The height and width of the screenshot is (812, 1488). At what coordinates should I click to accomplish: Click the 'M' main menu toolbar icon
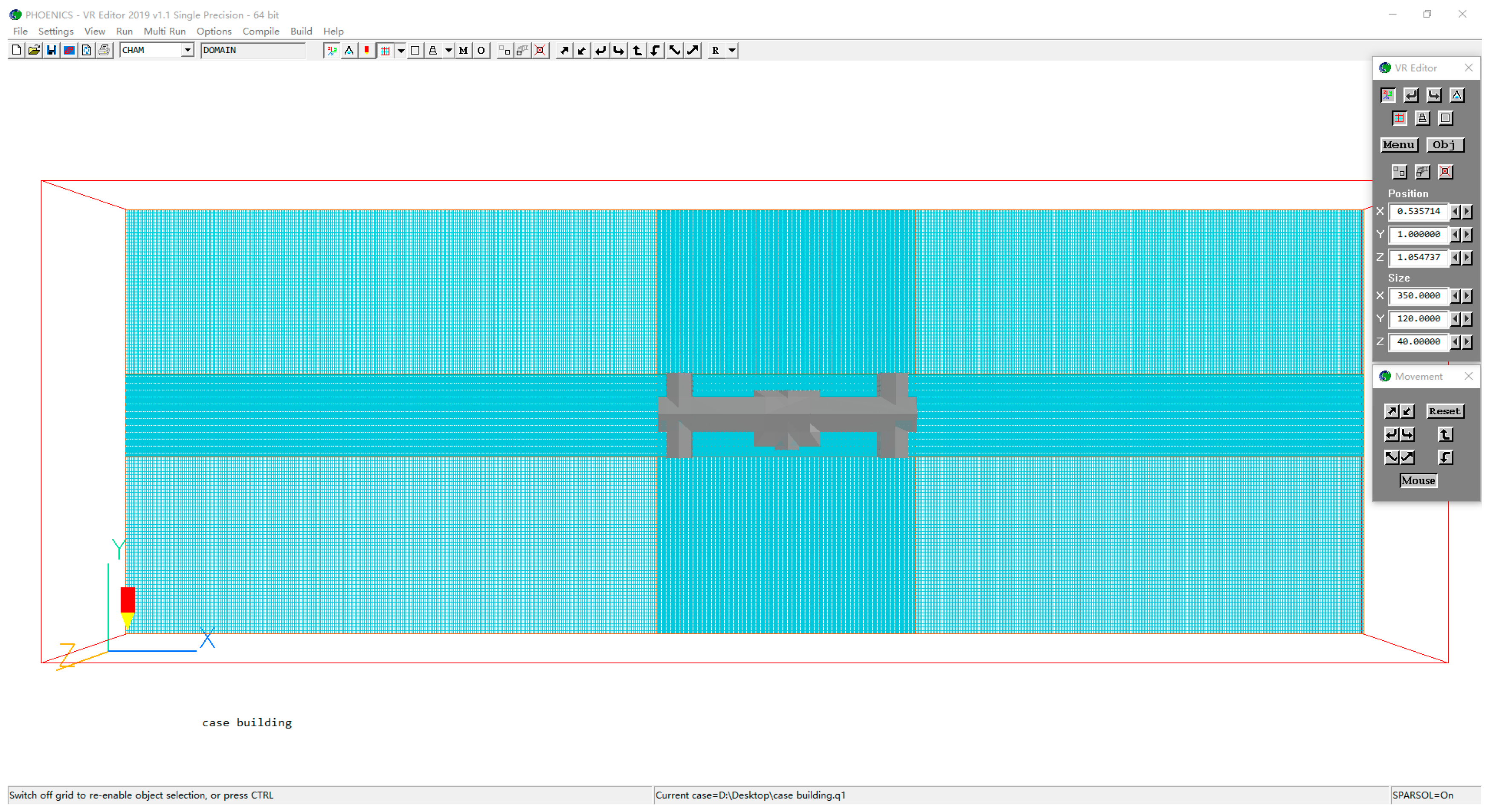point(463,50)
